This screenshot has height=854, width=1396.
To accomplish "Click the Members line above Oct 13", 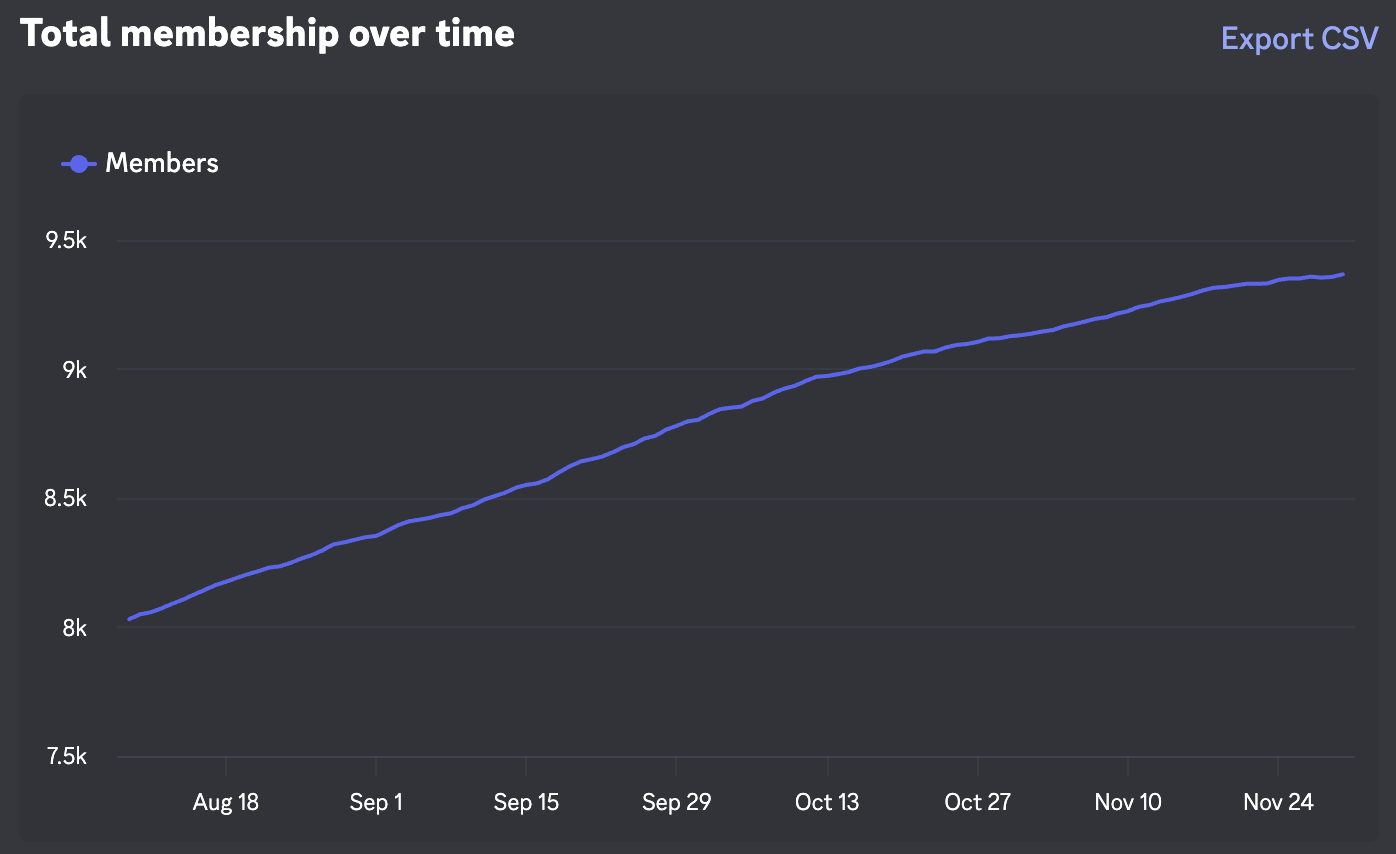I will [x=827, y=376].
